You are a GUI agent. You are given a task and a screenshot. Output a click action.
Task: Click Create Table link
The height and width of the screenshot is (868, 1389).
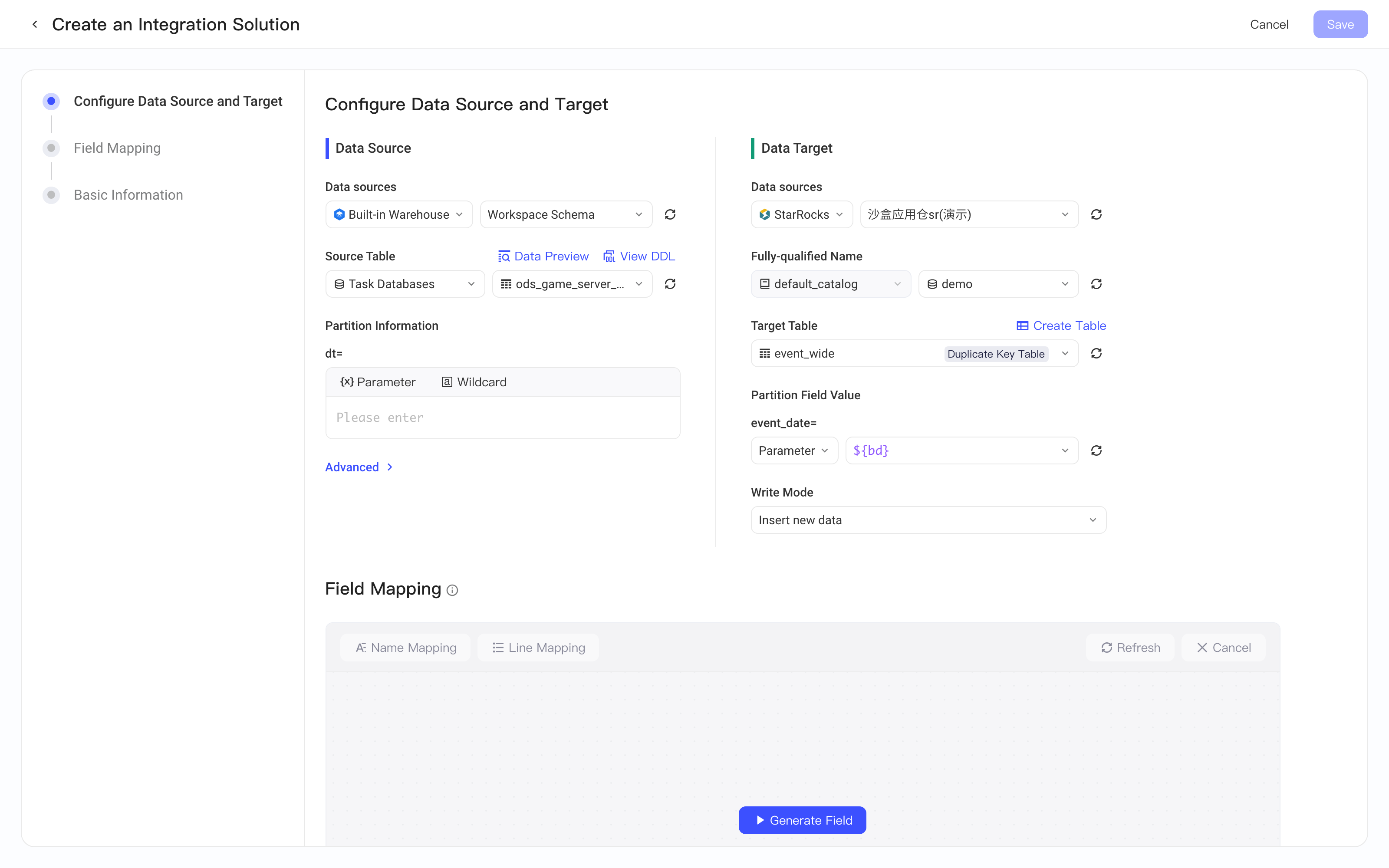1061,325
